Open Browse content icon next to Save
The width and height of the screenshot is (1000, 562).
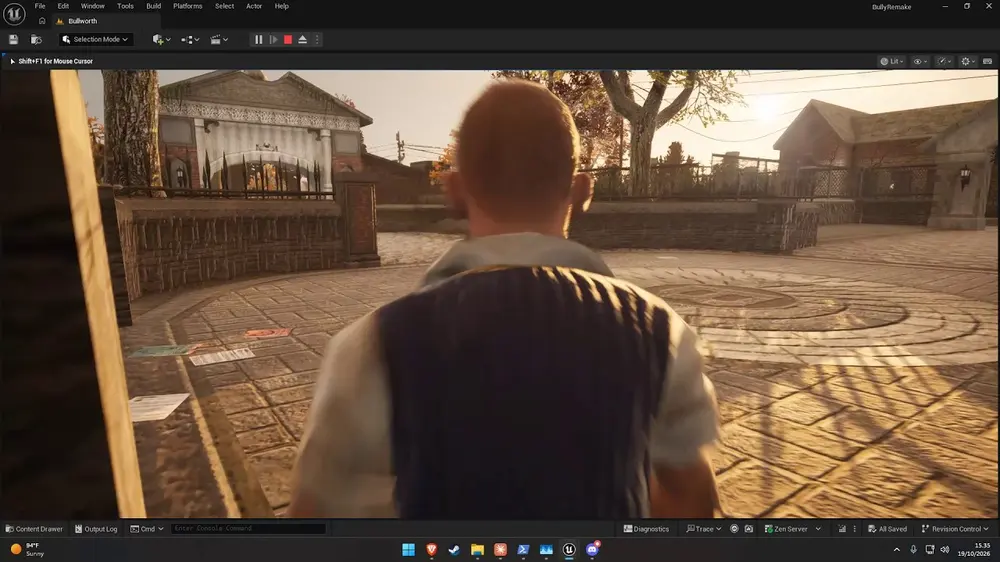click(x=36, y=40)
